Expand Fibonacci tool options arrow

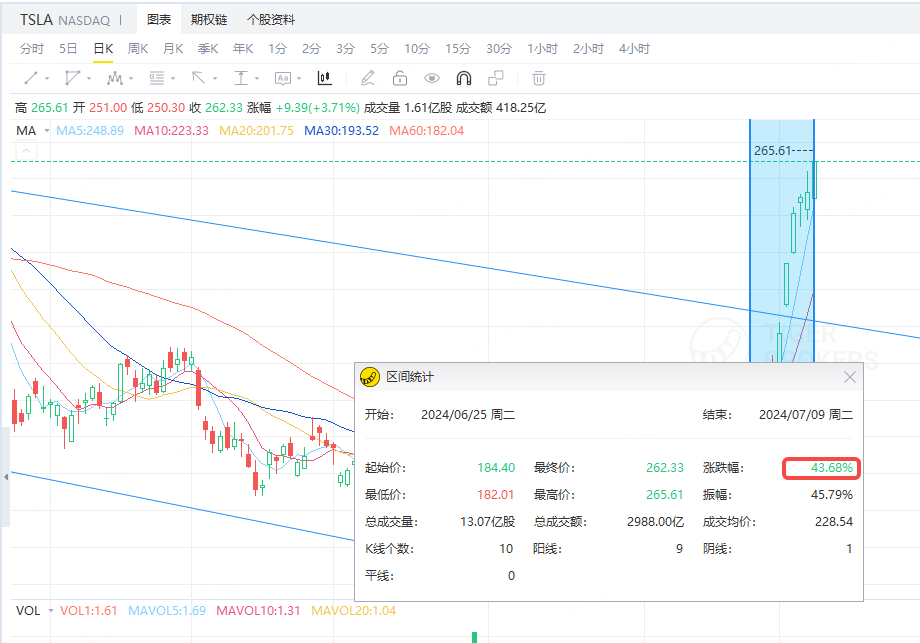coord(173,78)
